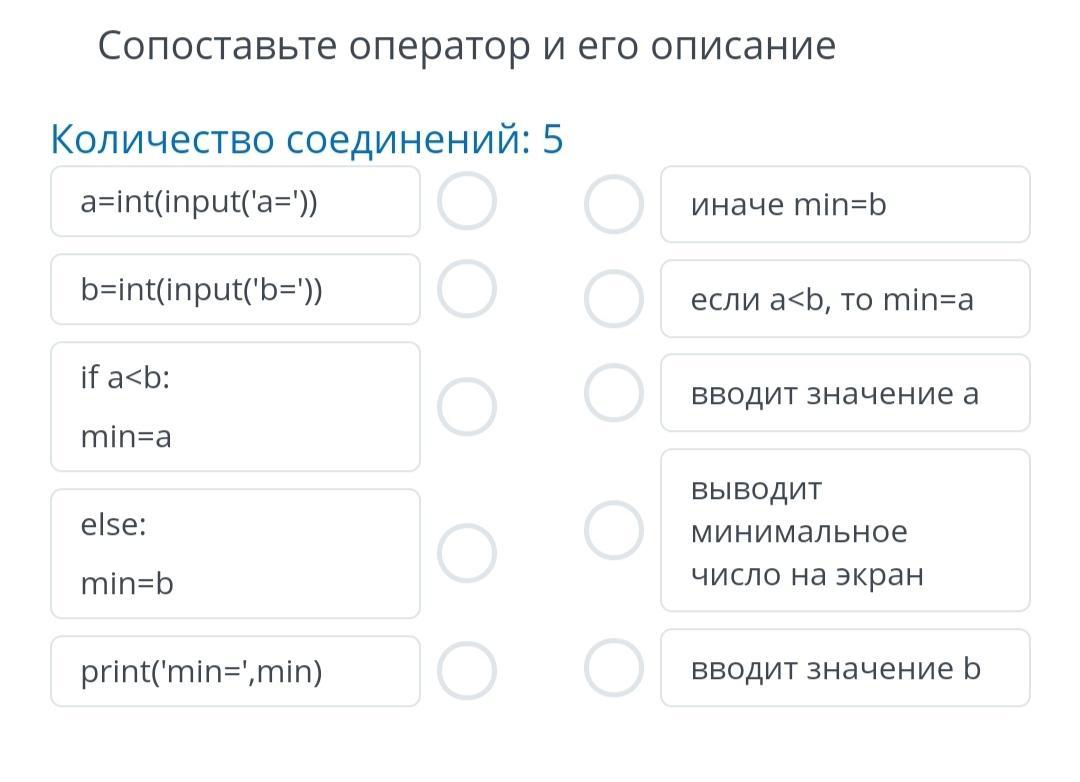
Task: Select the connector circle for 'если a<b, то min=a'
Action: tap(613, 299)
